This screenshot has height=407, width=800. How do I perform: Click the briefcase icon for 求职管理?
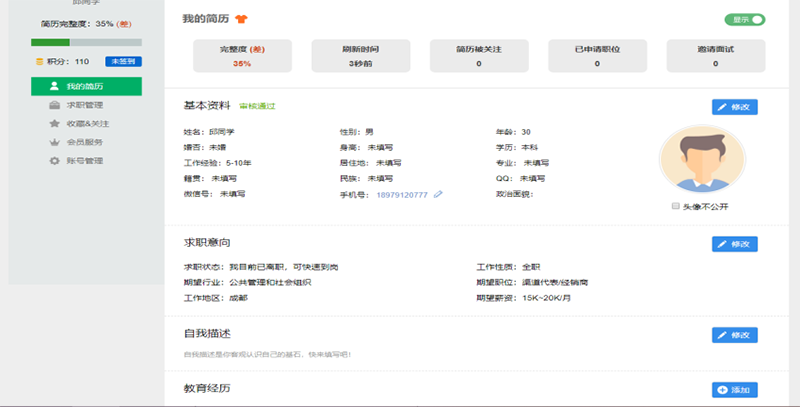(54, 105)
